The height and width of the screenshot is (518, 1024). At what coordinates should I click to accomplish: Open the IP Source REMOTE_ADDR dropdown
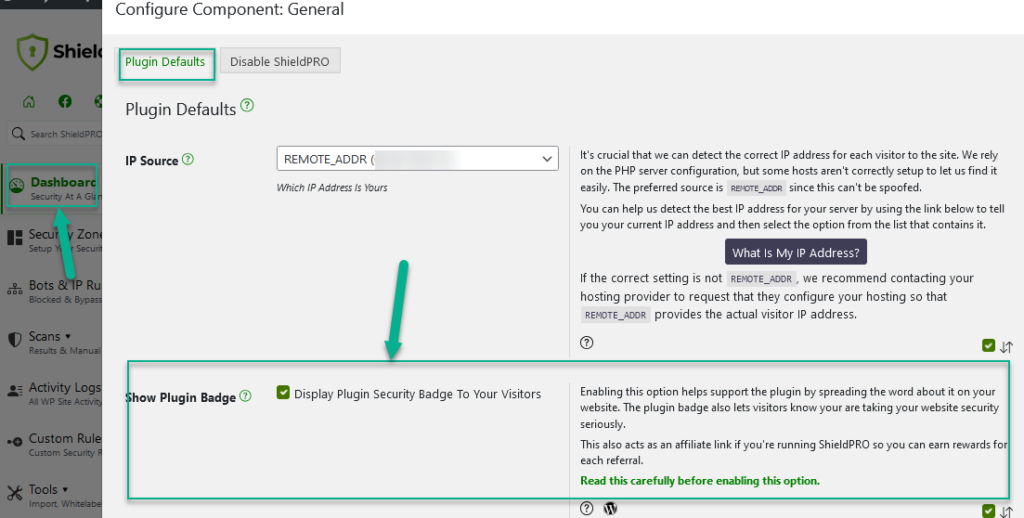tap(417, 159)
